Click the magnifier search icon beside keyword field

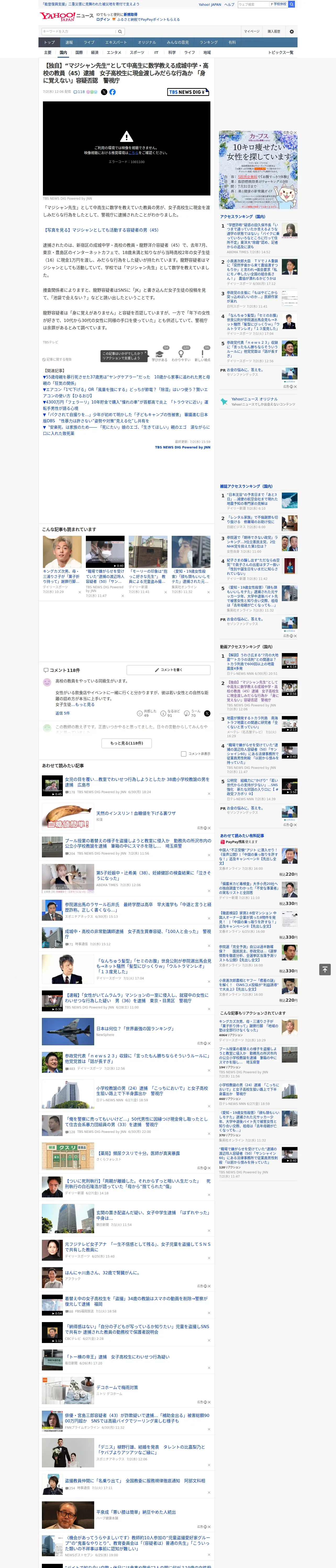click(x=120, y=32)
